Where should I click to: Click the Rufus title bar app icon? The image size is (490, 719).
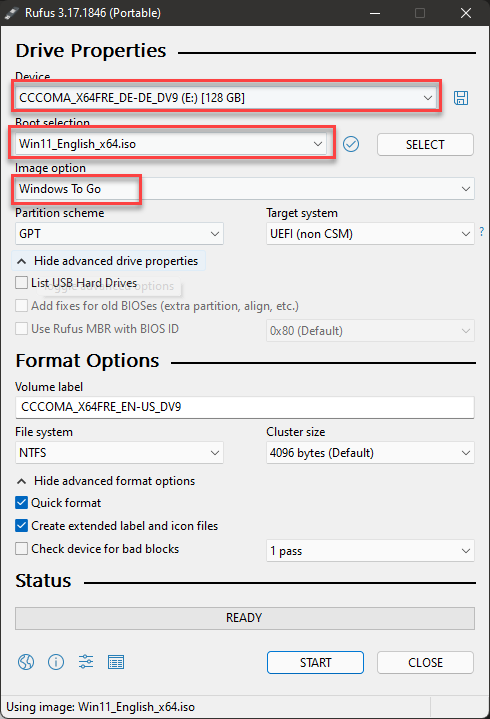click(11, 13)
